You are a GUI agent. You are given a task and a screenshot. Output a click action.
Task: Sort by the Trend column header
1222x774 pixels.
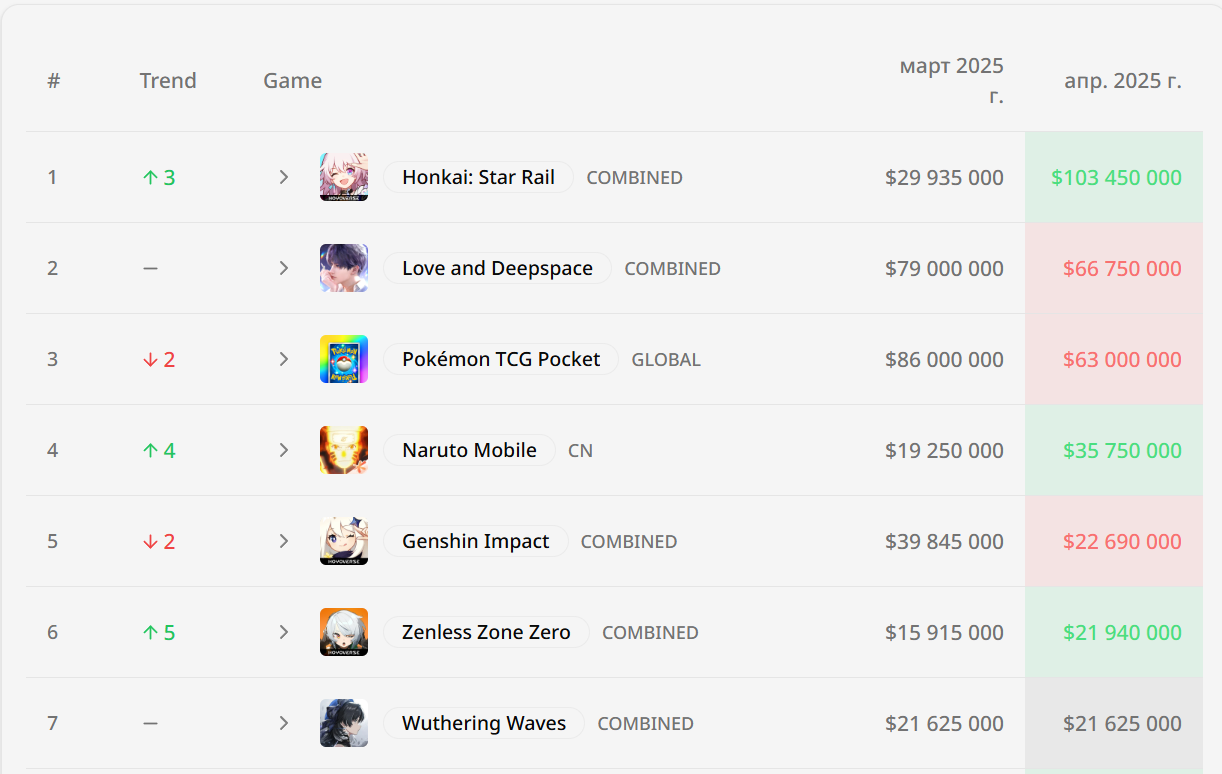pos(168,81)
